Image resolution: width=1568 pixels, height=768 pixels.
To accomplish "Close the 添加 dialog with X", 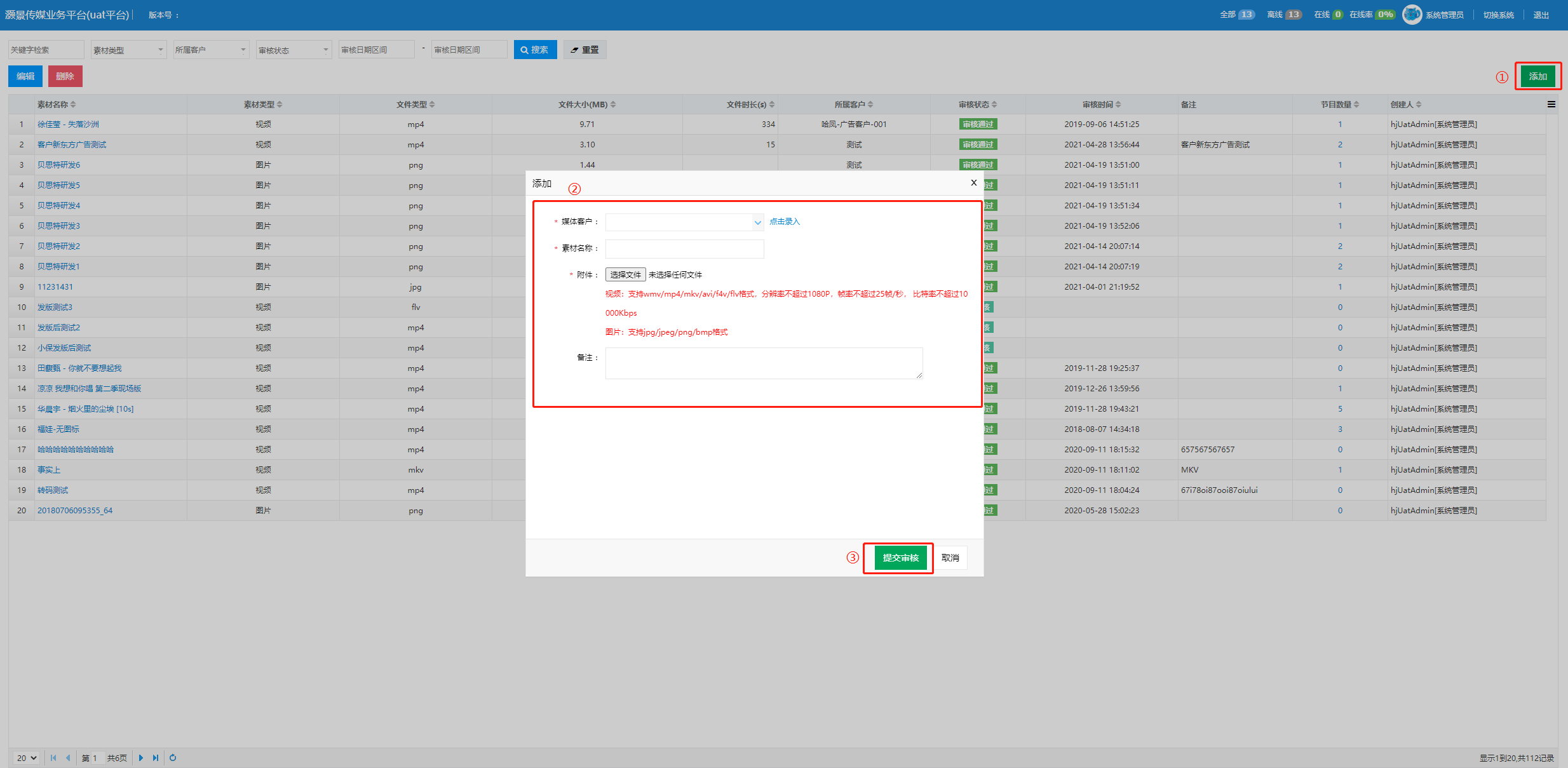I will [973, 183].
